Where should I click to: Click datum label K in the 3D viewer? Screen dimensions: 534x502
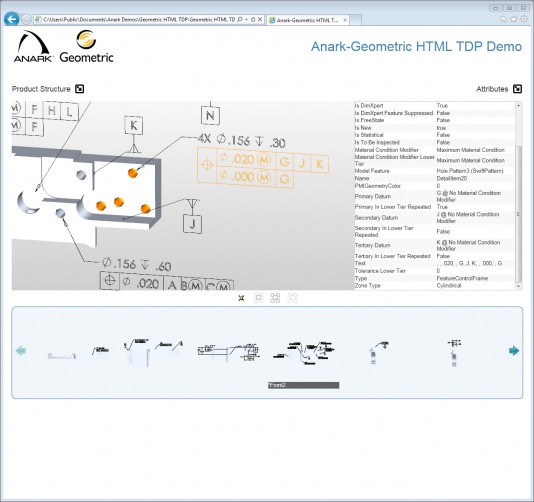[134, 125]
